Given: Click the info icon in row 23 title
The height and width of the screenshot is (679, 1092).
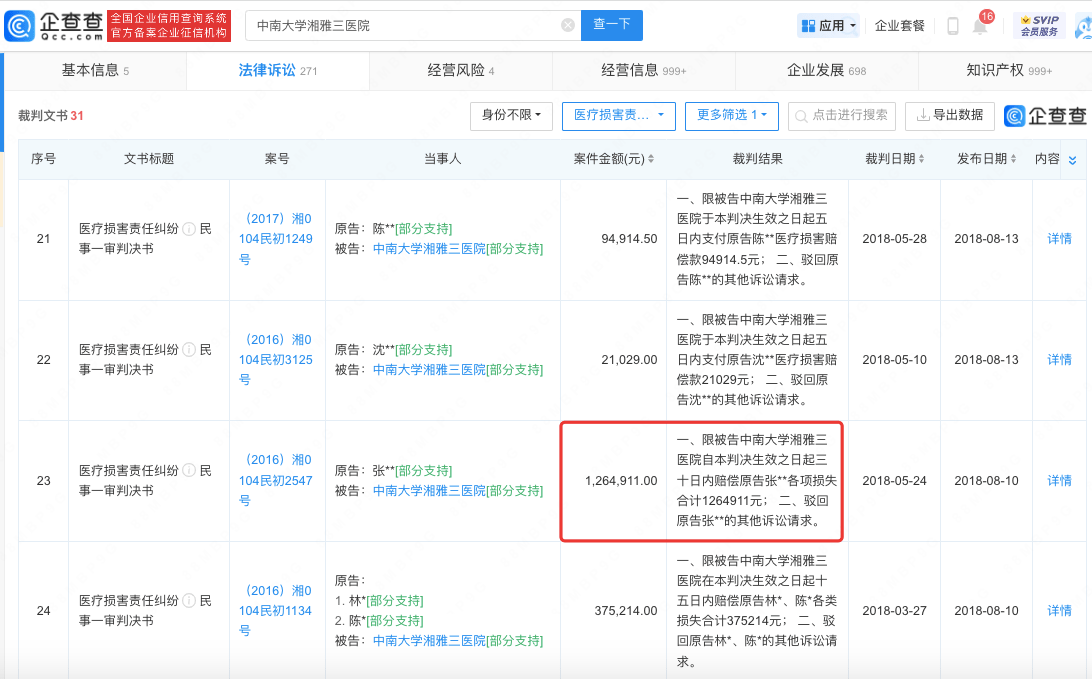Looking at the screenshot, I should point(189,471).
